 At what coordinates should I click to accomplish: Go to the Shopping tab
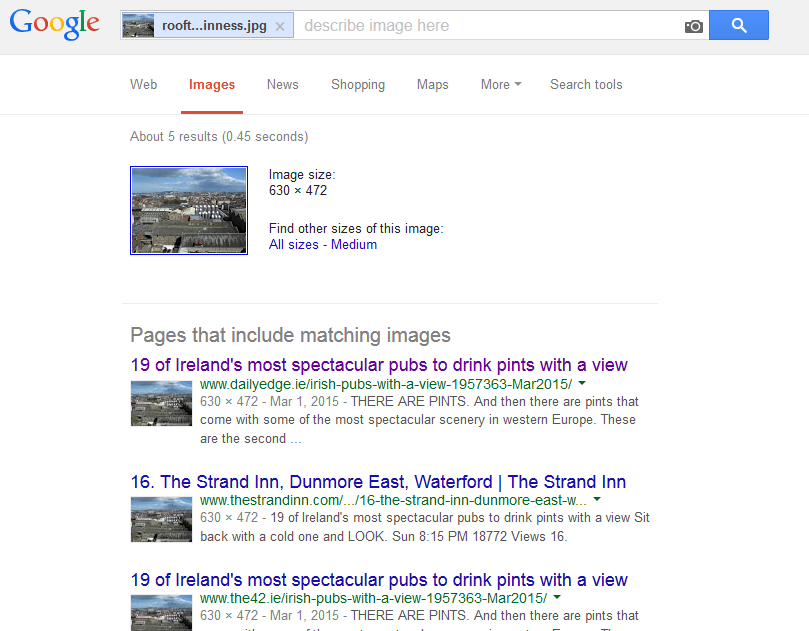[358, 85]
